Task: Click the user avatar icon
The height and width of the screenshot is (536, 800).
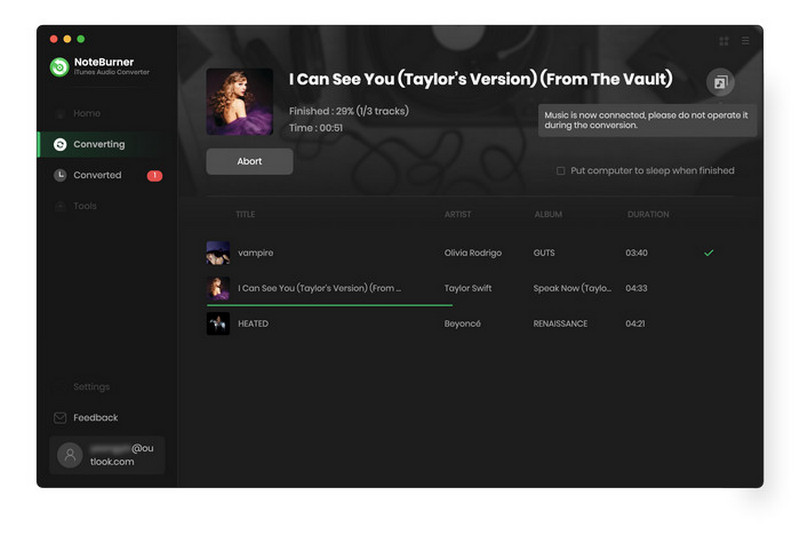Action: [x=70, y=455]
